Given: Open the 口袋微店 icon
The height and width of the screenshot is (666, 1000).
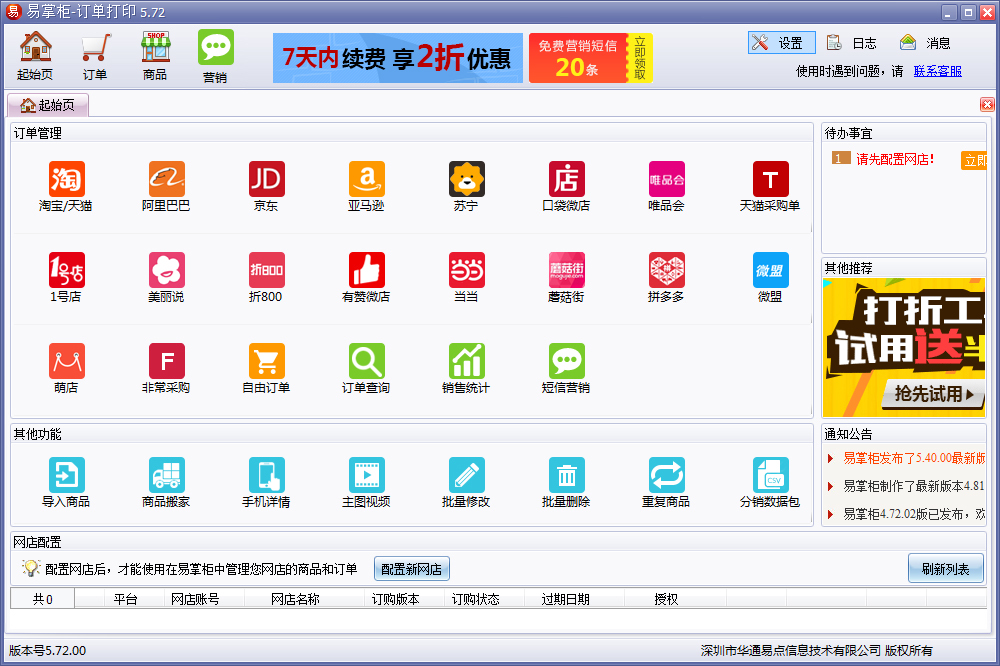Looking at the screenshot, I should [566, 186].
